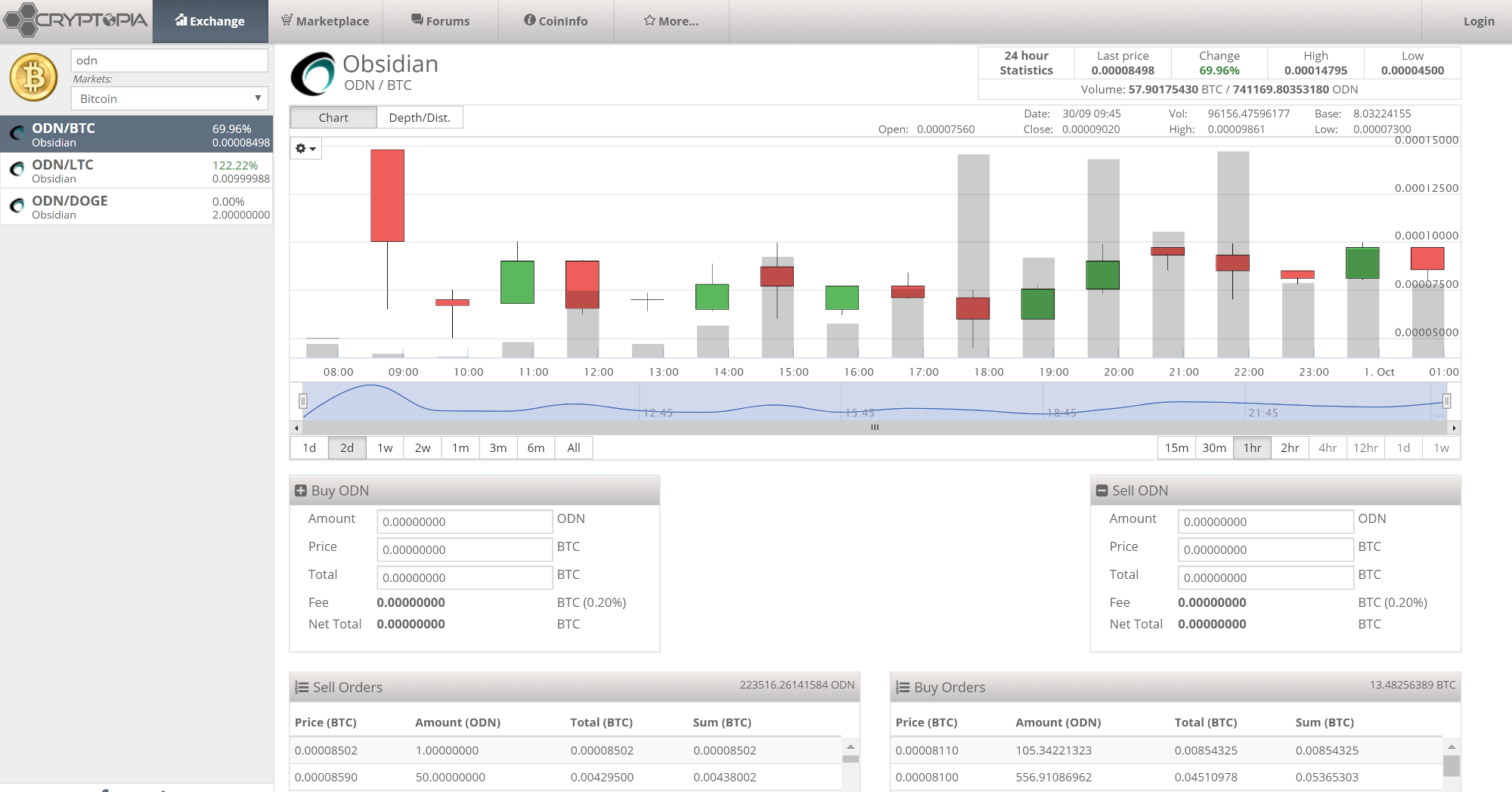Set candle interval to 15m
The image size is (1512, 792).
(1176, 448)
